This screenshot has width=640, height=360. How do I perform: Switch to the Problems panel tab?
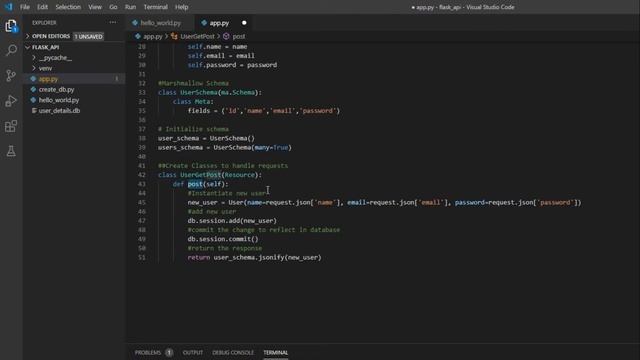[148, 353]
